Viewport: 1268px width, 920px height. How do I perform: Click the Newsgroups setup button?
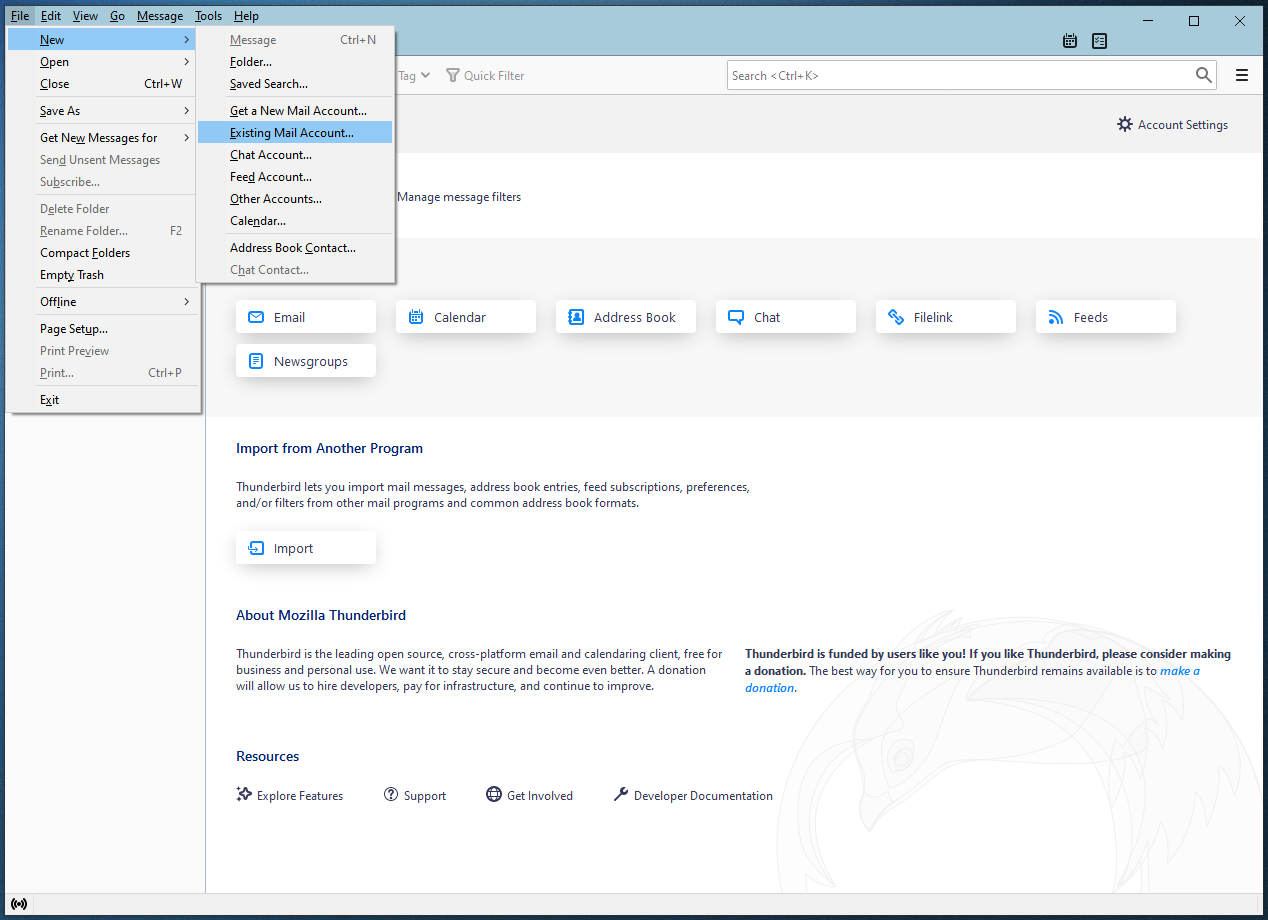[x=305, y=361]
